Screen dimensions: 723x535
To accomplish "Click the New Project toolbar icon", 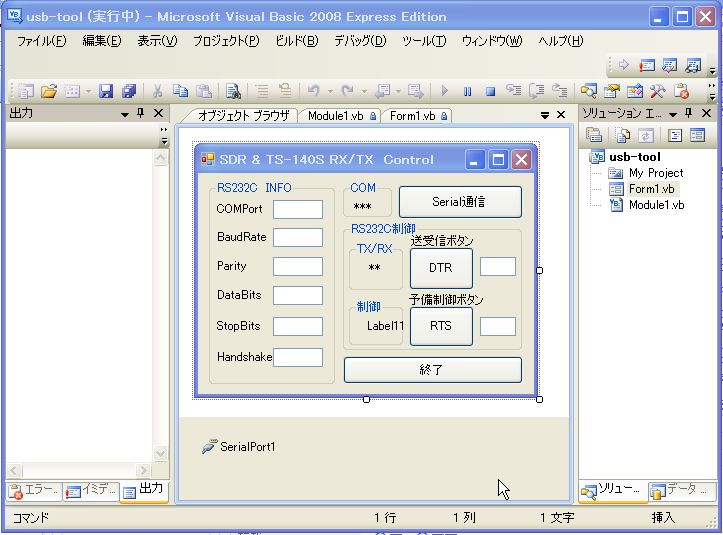I will pyautogui.click(x=25, y=91).
